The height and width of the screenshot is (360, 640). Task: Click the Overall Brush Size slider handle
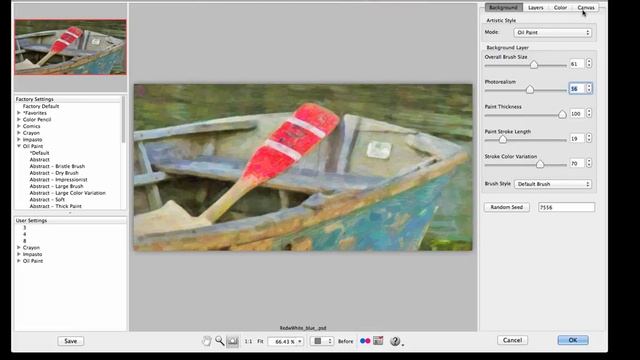[x=533, y=64]
